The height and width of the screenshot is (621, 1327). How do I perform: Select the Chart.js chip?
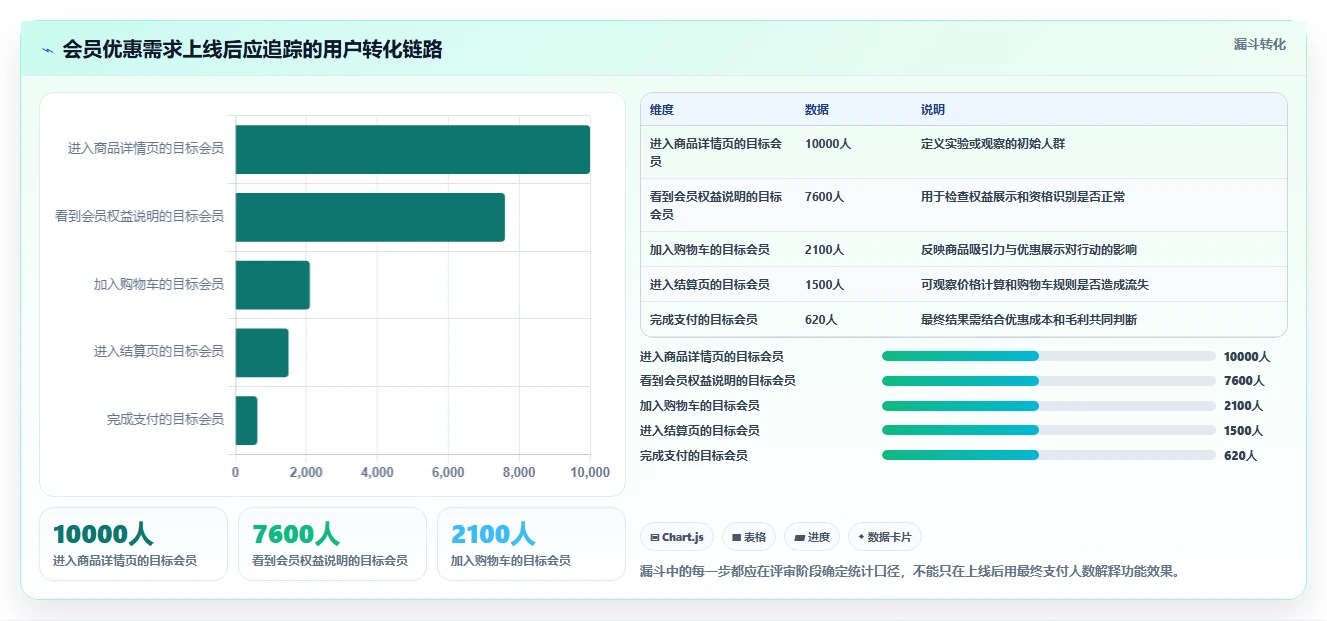click(677, 537)
